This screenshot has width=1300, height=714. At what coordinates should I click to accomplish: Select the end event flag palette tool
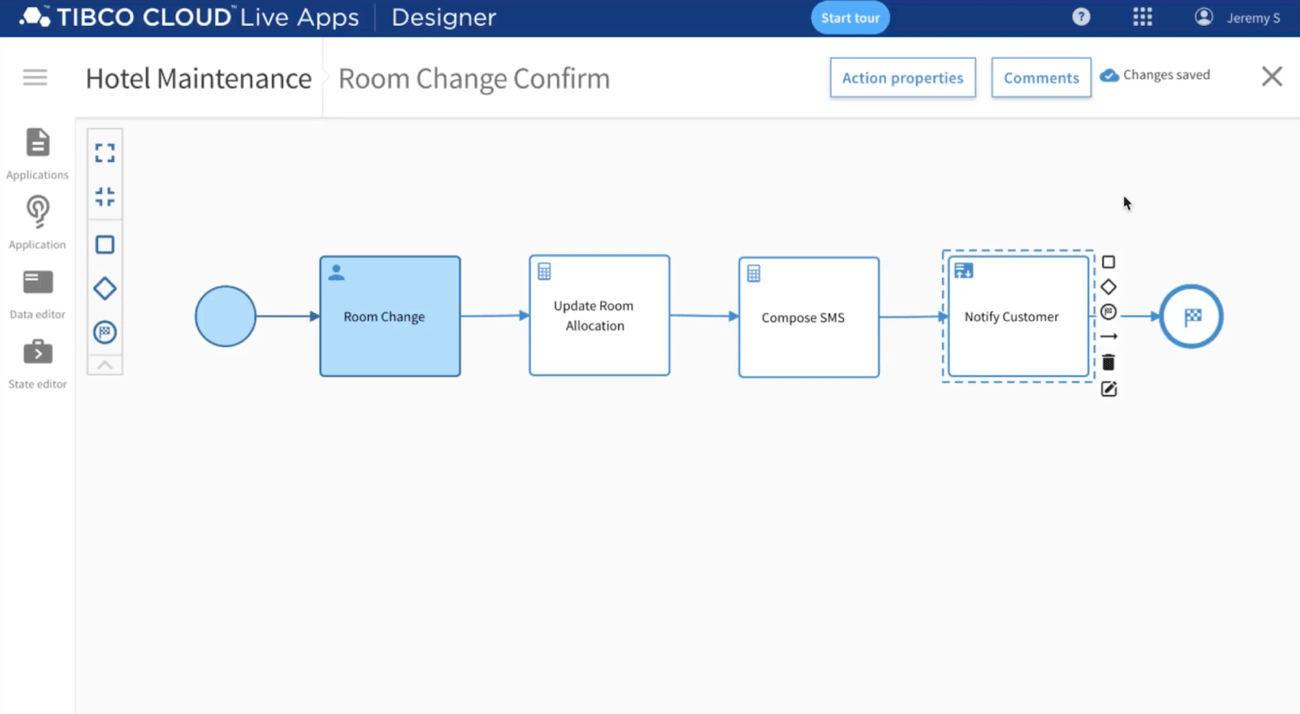(105, 333)
